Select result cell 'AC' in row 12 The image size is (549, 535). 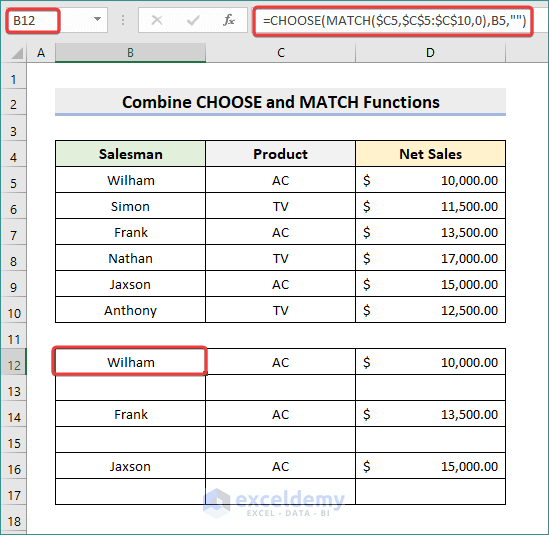[x=280, y=362]
